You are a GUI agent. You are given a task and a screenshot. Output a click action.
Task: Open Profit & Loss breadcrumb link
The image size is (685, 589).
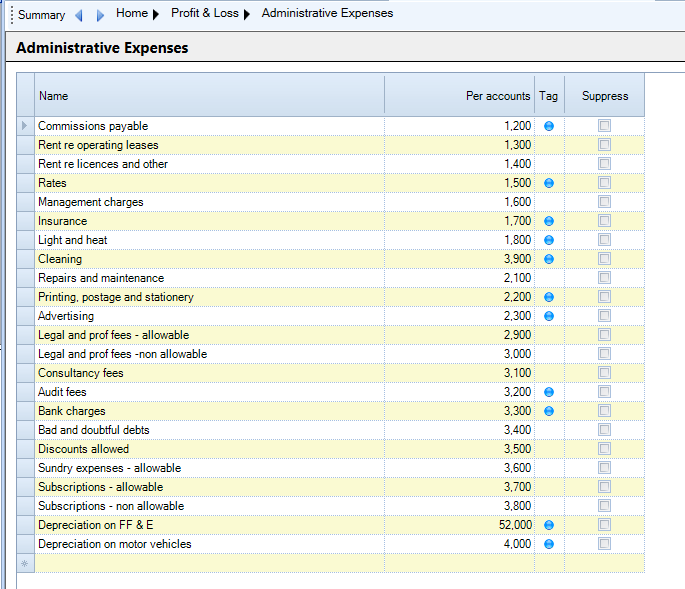(204, 14)
